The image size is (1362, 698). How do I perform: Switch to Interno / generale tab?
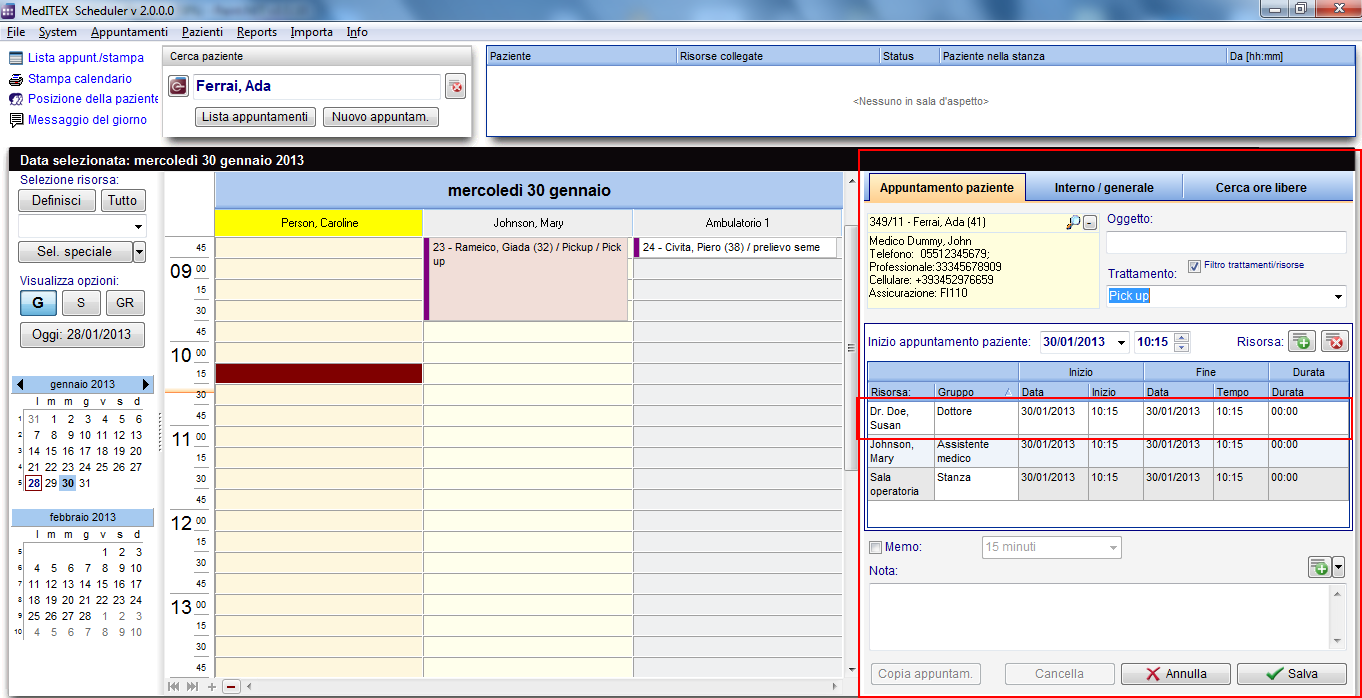pos(1104,188)
